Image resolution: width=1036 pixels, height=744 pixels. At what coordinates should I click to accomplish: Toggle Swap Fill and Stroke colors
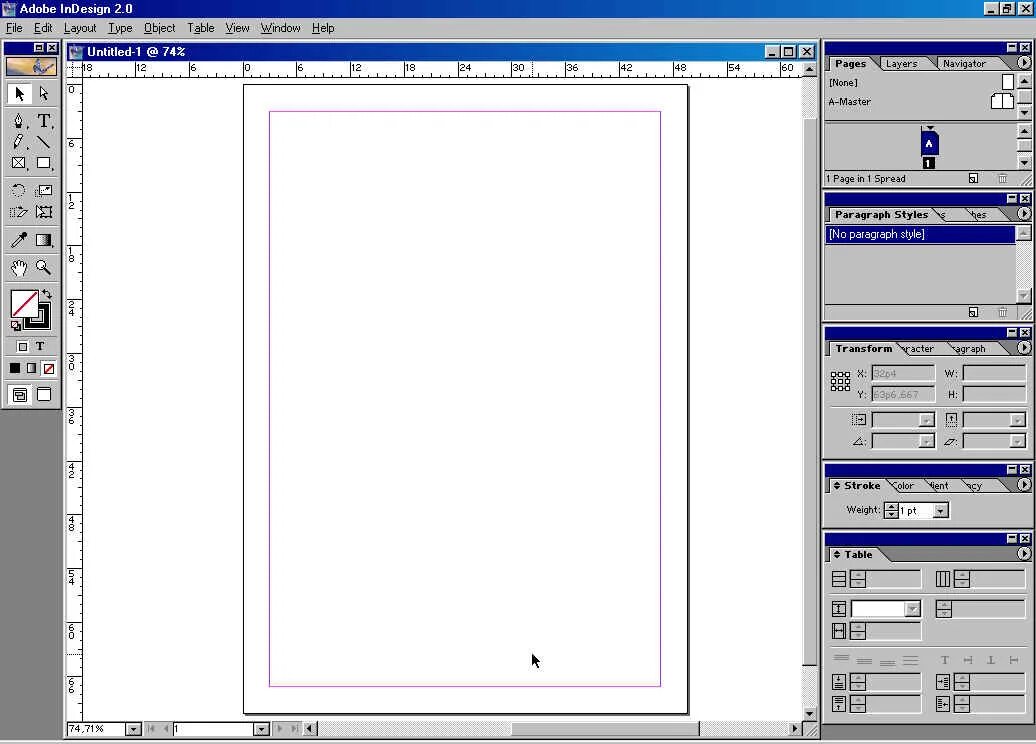[x=46, y=293]
